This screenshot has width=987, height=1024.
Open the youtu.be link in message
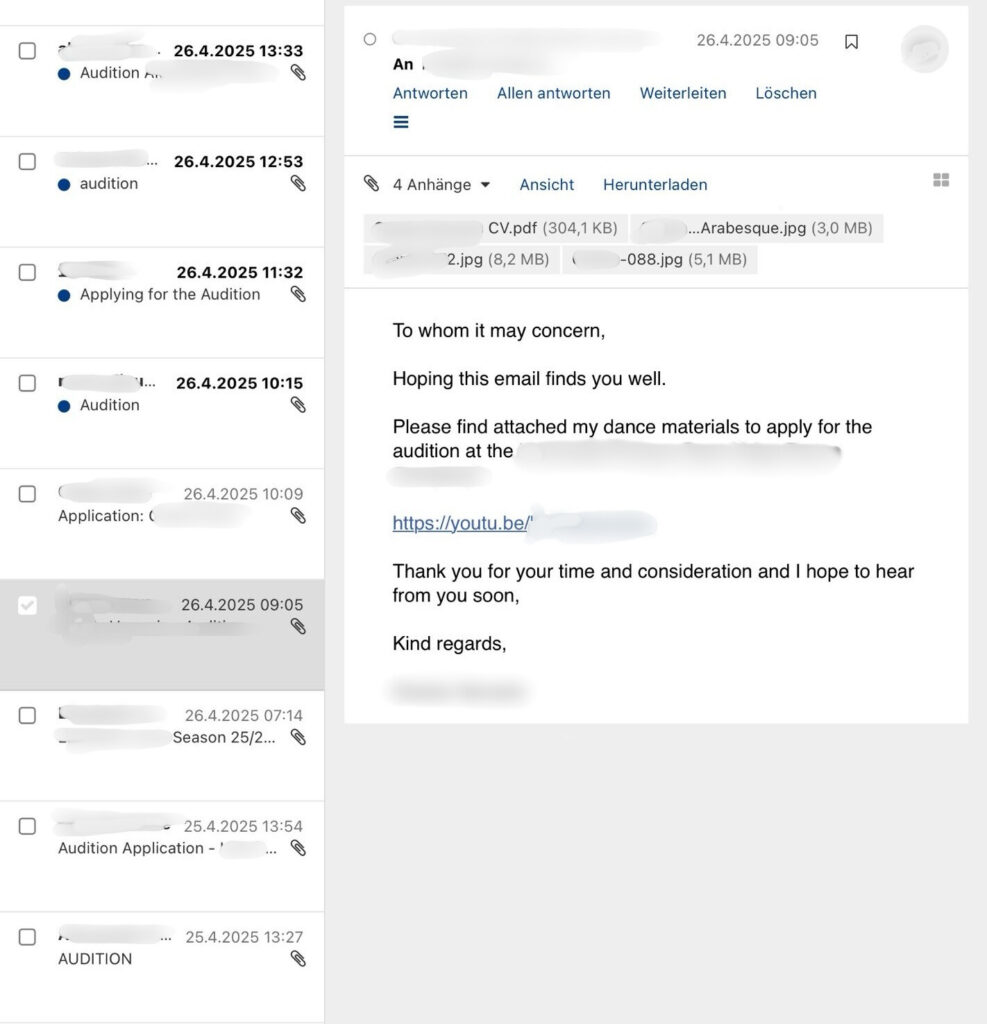click(462, 523)
